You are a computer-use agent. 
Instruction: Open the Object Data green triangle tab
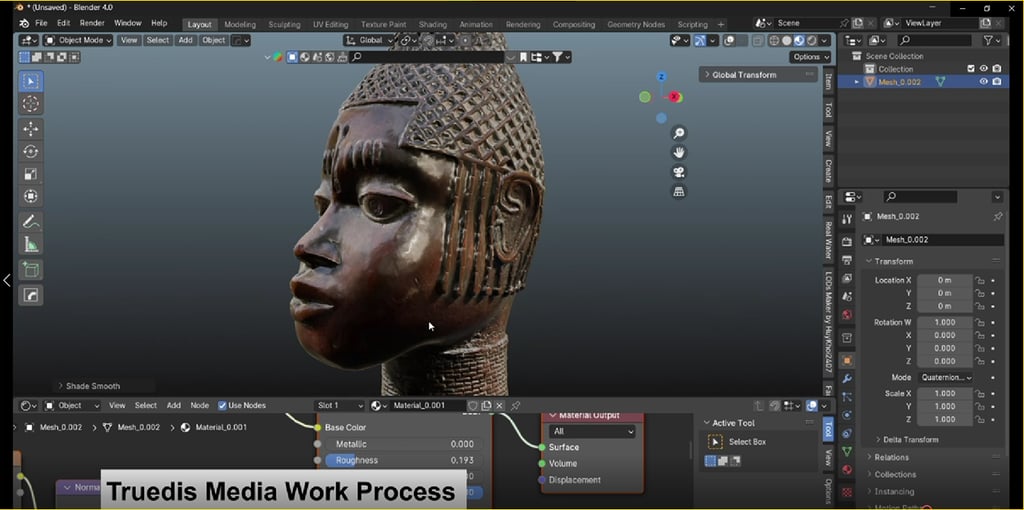[x=847, y=451]
